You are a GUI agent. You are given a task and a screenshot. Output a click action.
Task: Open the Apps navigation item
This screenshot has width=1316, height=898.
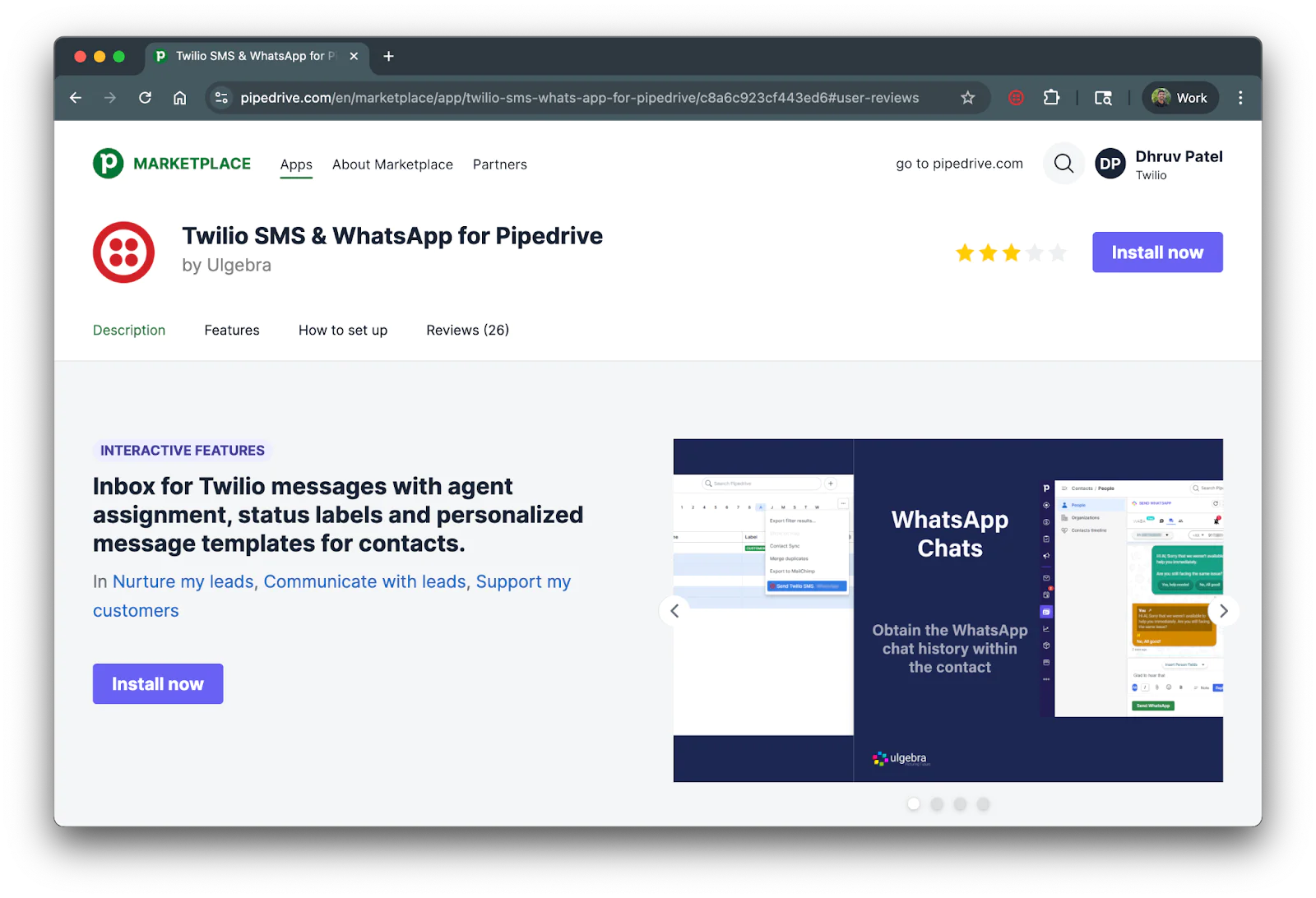pyautogui.click(x=296, y=164)
